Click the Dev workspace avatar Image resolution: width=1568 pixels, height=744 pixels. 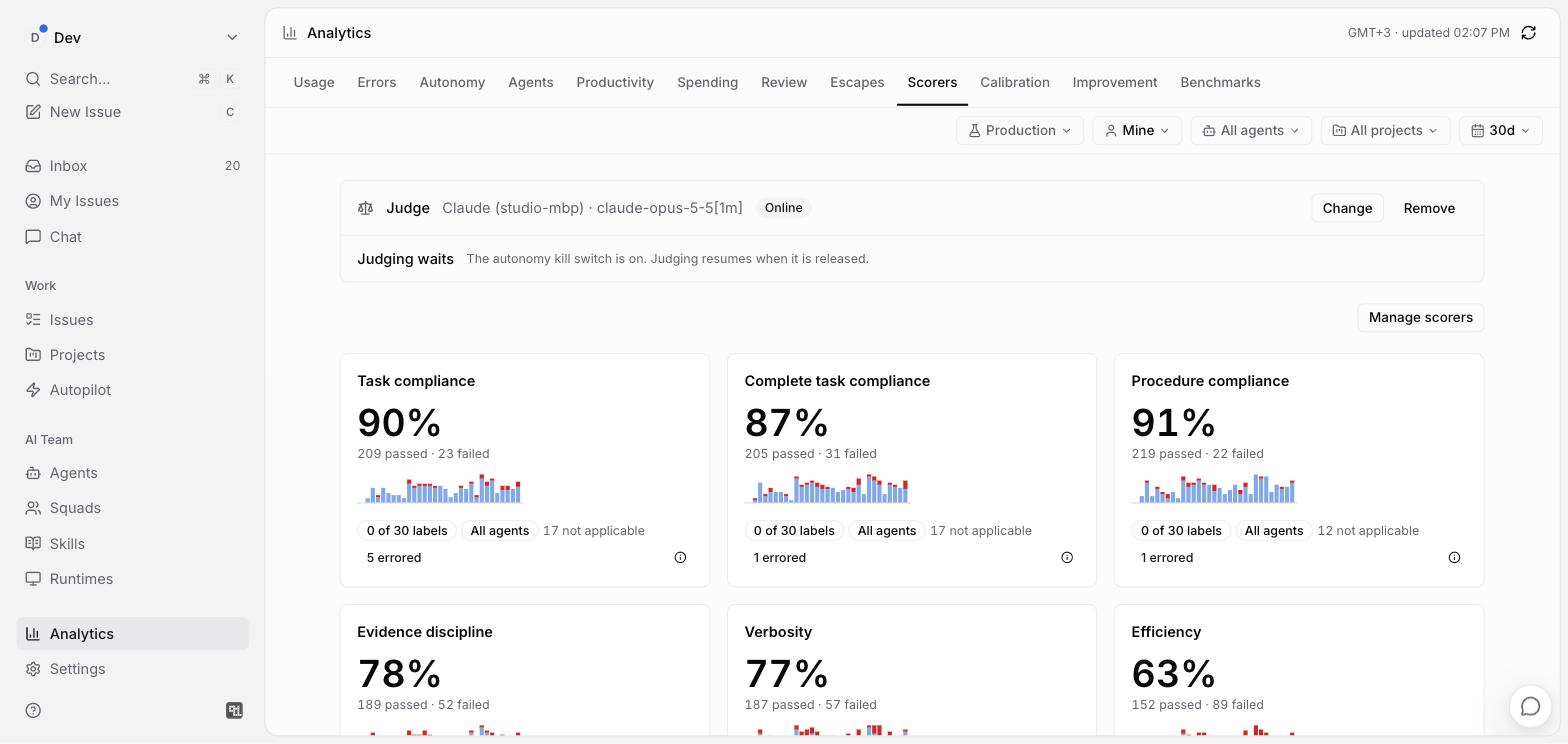(x=37, y=37)
